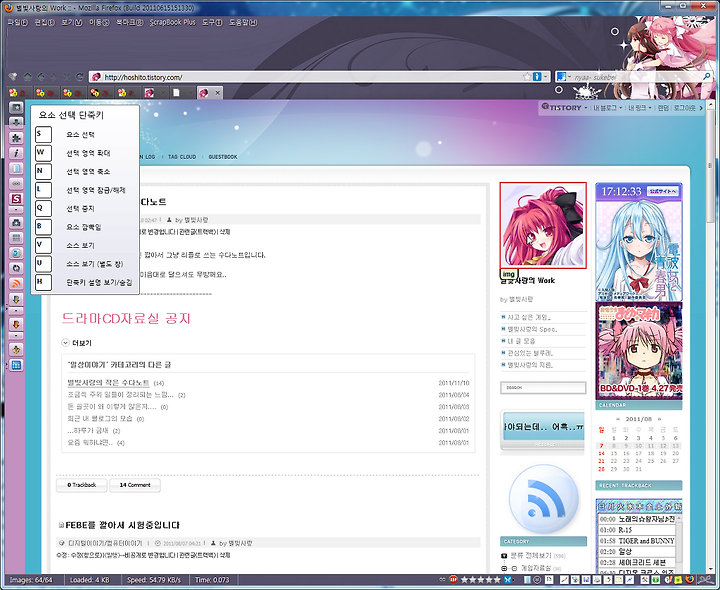Viewport: 720px width, 590px height.
Task: Click the 0 Trackback button
Action: click(82, 485)
